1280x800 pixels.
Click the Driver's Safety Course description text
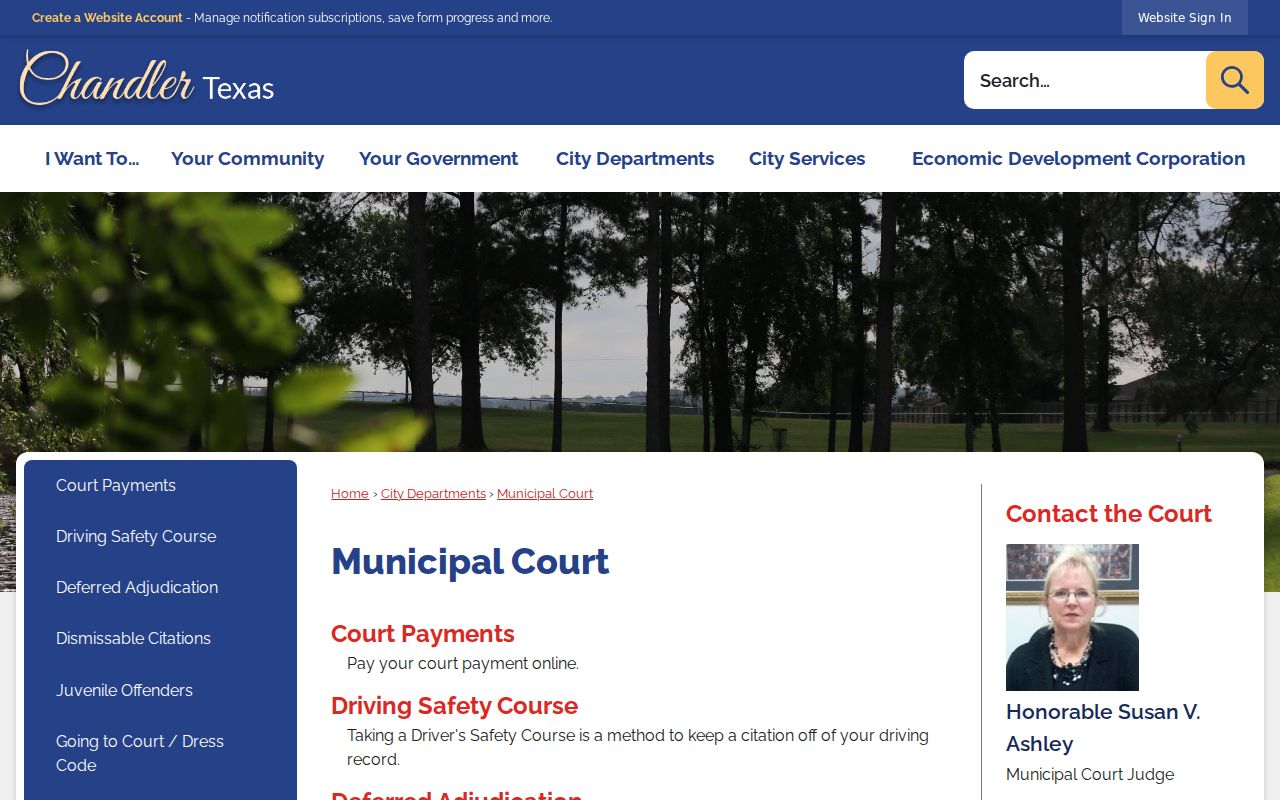(638, 748)
